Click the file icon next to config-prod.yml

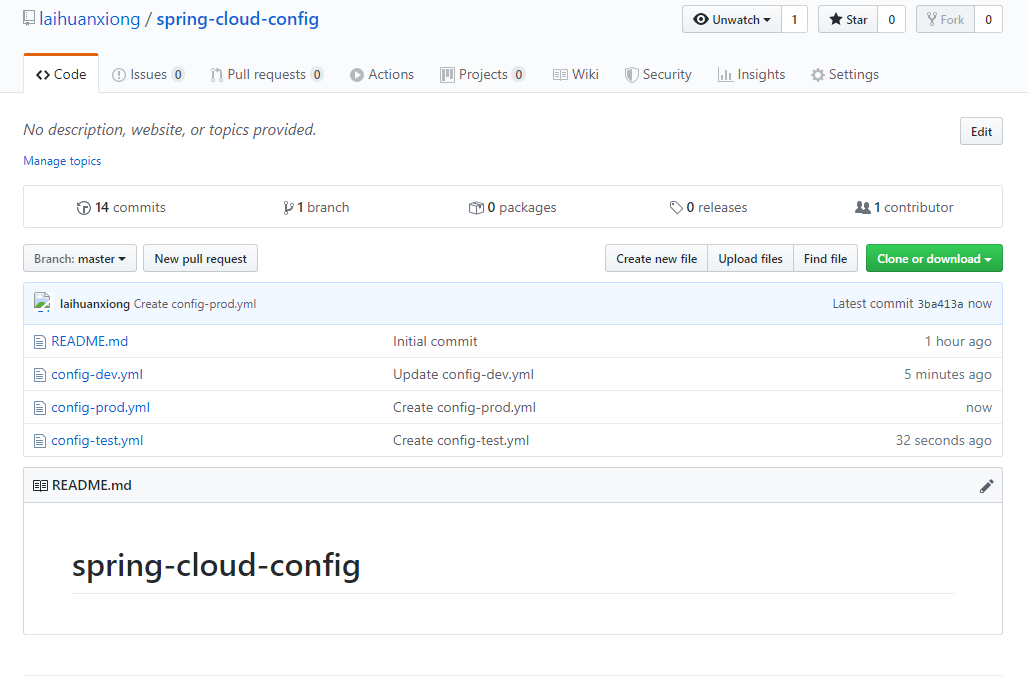(x=40, y=408)
